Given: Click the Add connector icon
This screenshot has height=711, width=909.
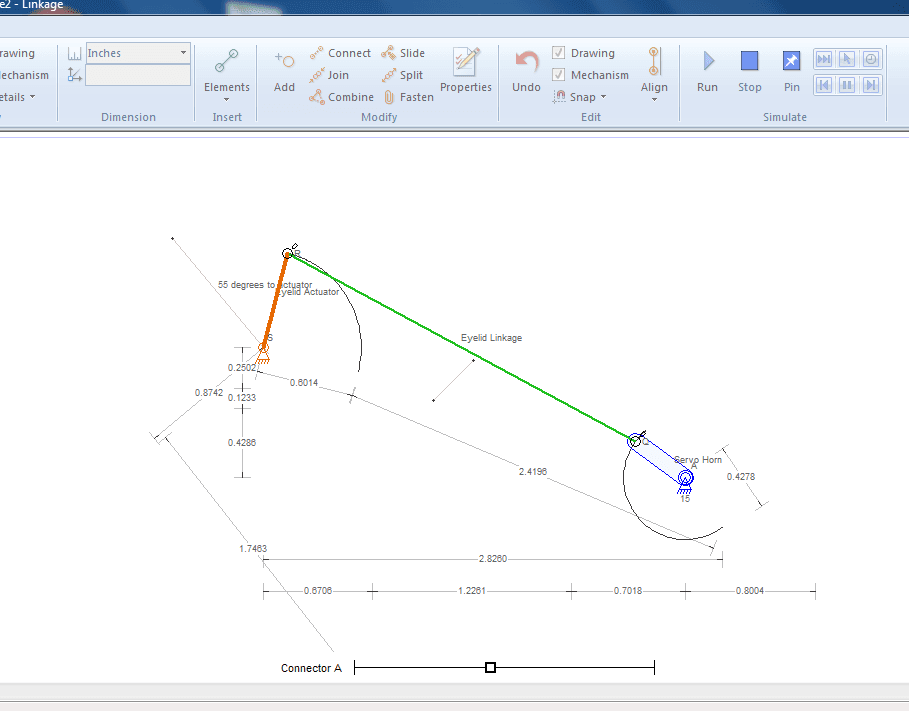Looking at the screenshot, I should 284,62.
